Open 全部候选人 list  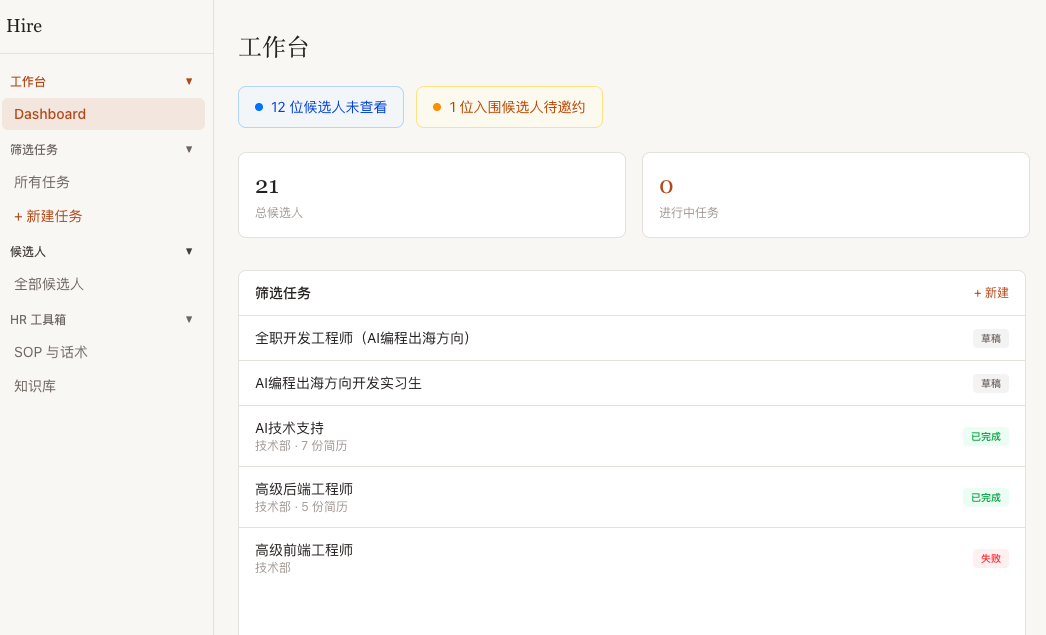click(x=49, y=284)
